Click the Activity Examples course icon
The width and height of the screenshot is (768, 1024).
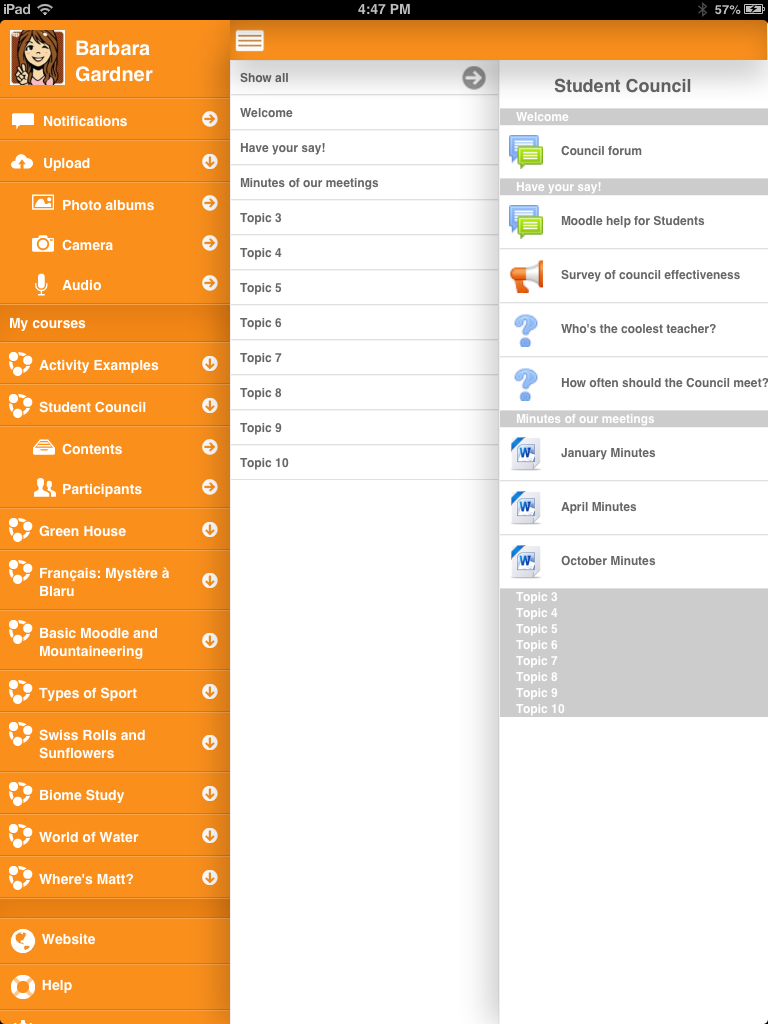tap(20, 364)
